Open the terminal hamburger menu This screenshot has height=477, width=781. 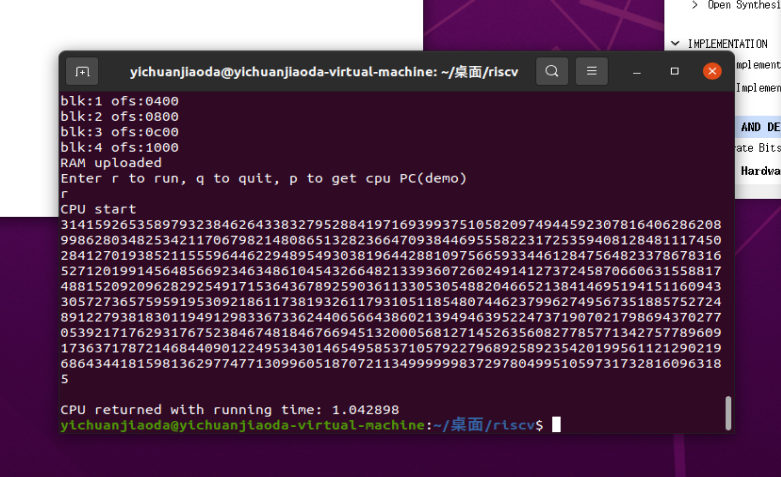[592, 71]
